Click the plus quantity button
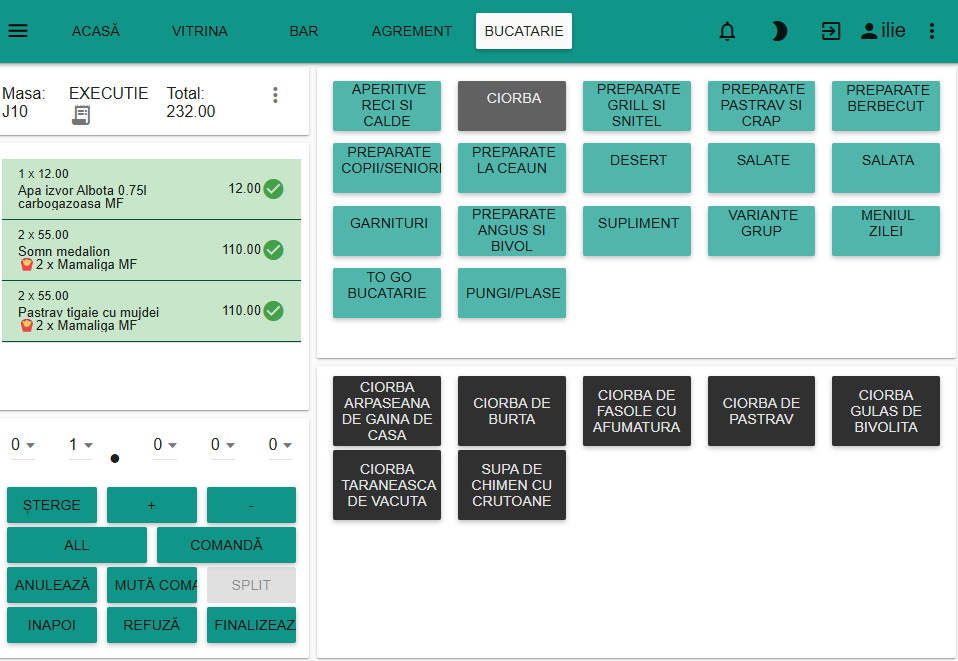This screenshot has width=958, height=661. point(152,505)
